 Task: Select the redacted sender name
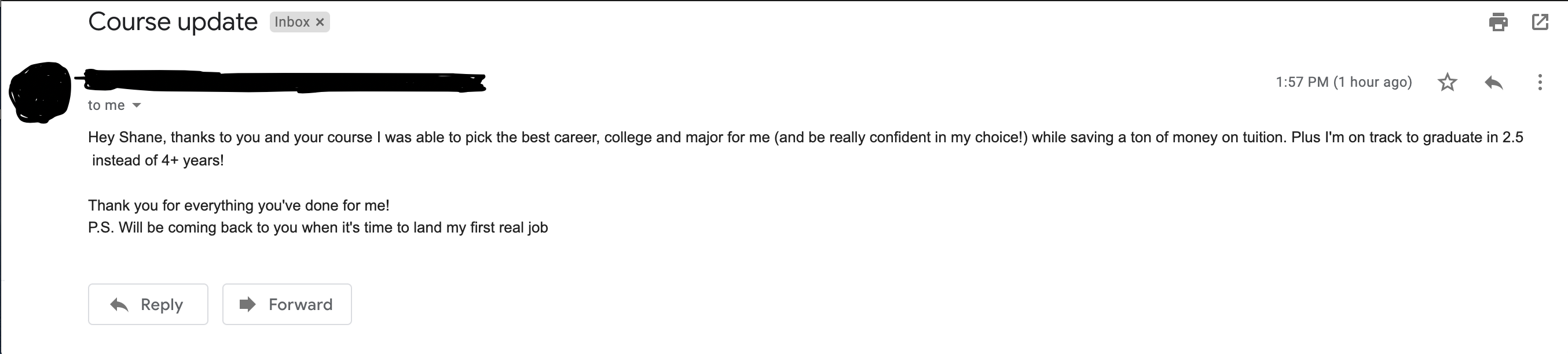283,82
